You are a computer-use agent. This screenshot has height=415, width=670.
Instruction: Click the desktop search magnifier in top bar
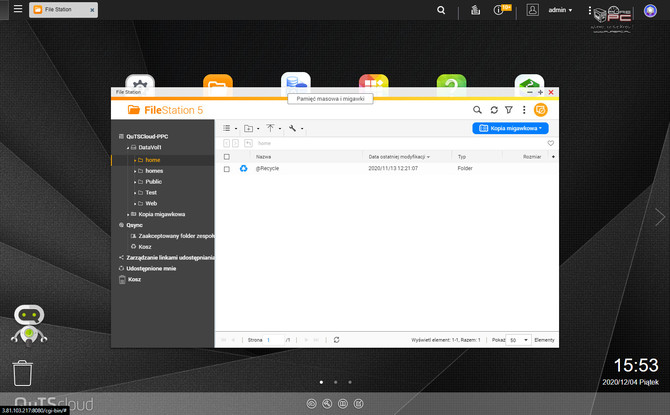point(441,10)
